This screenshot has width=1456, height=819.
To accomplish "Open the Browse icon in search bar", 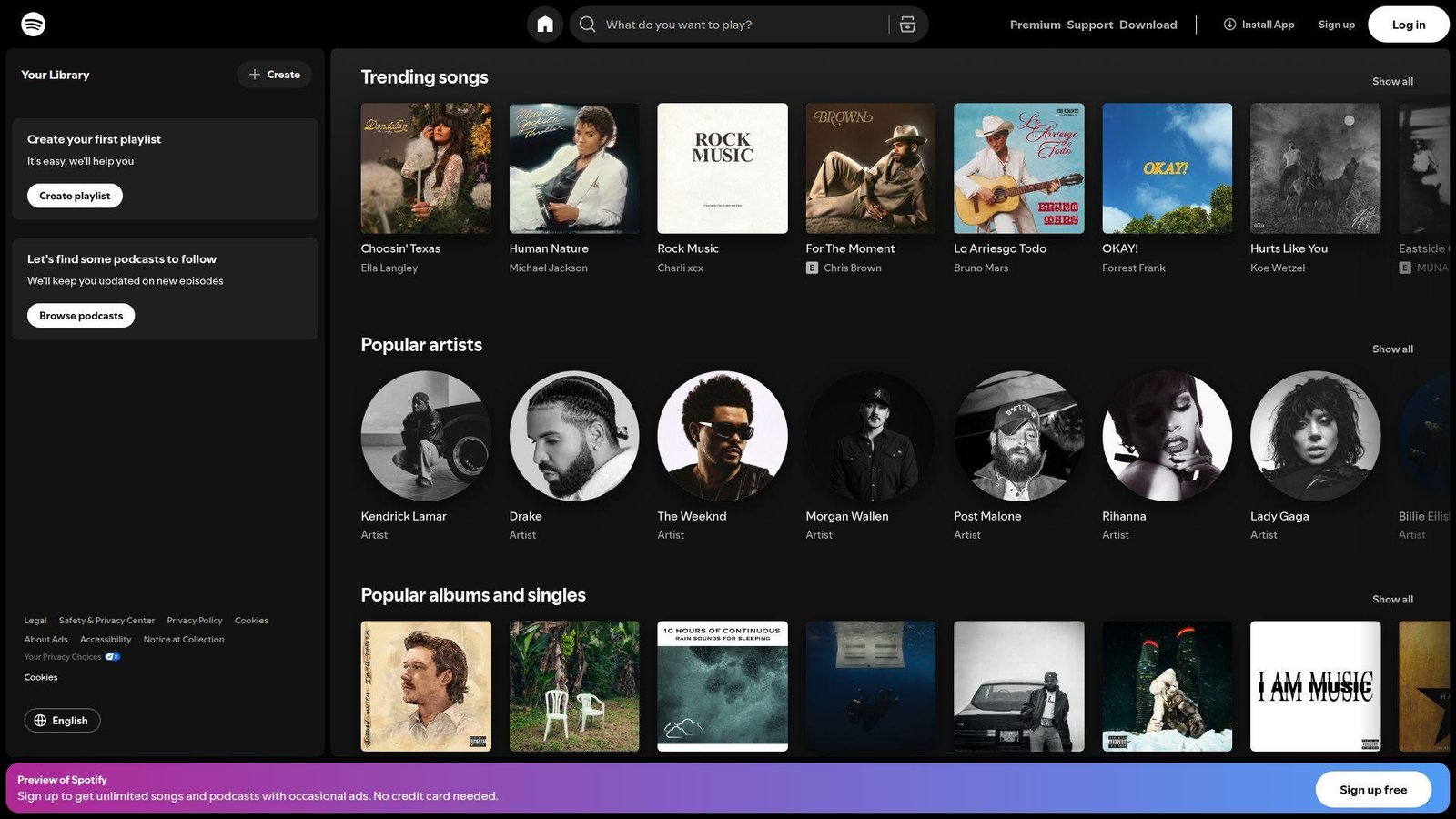I will [x=907, y=25].
